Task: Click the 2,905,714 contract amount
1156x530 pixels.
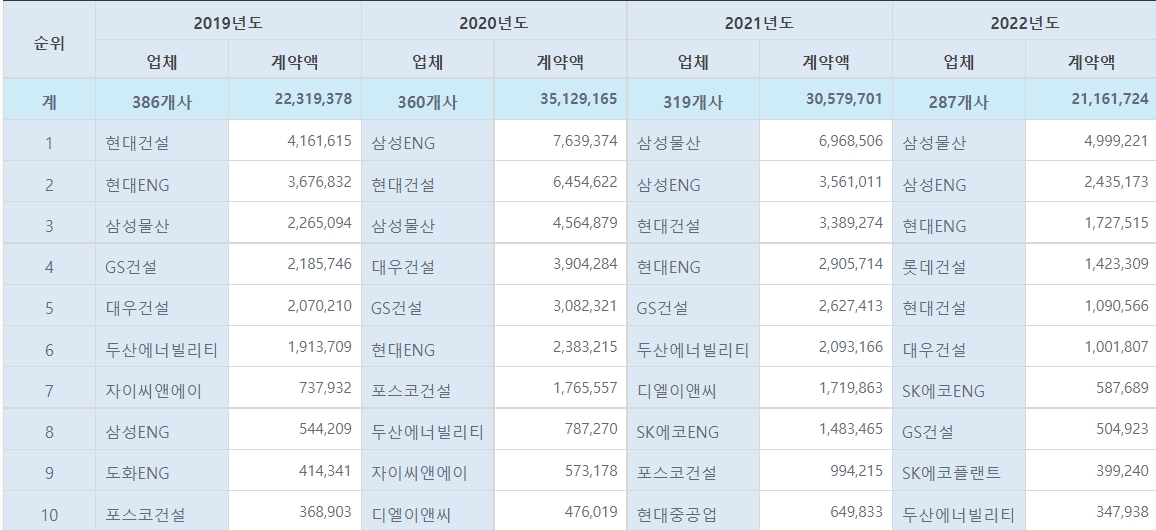Action: [x=826, y=264]
